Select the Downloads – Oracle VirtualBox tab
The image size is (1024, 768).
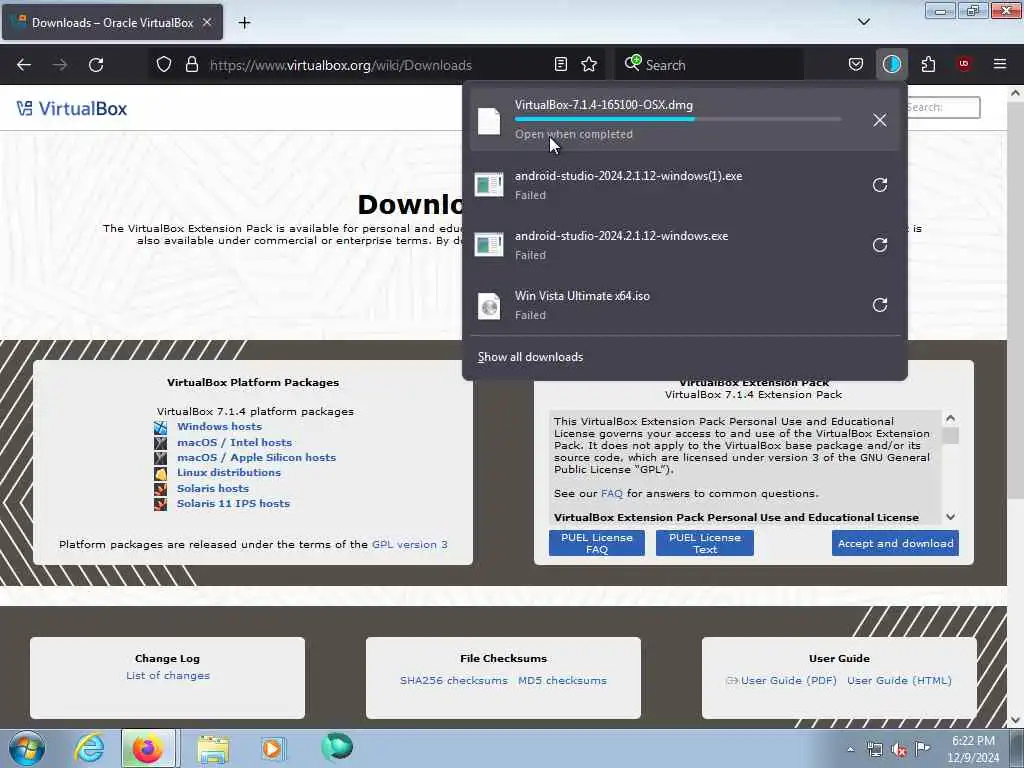click(x=112, y=22)
